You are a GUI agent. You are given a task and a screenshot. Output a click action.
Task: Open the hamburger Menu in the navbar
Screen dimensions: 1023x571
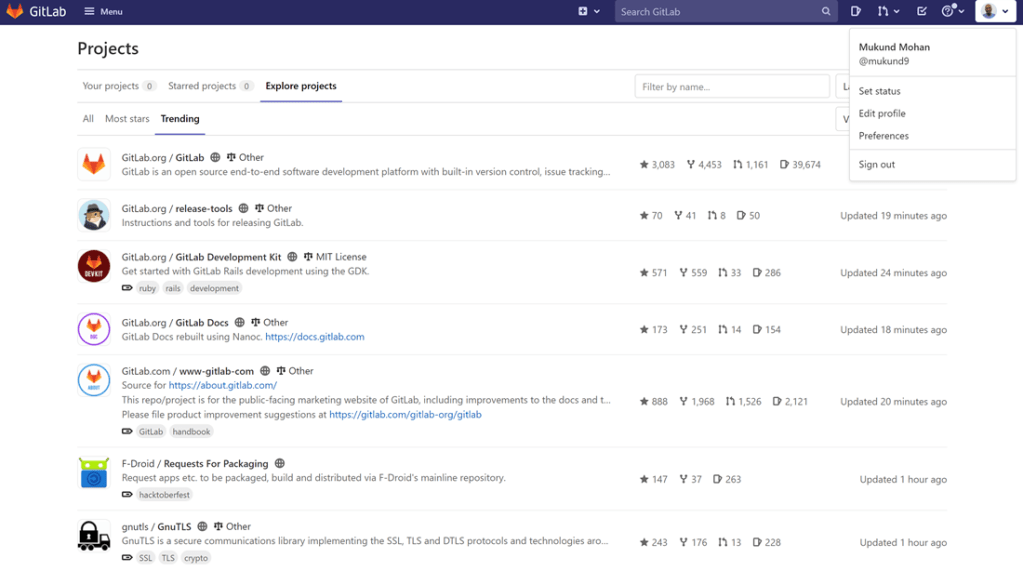[x=103, y=12]
